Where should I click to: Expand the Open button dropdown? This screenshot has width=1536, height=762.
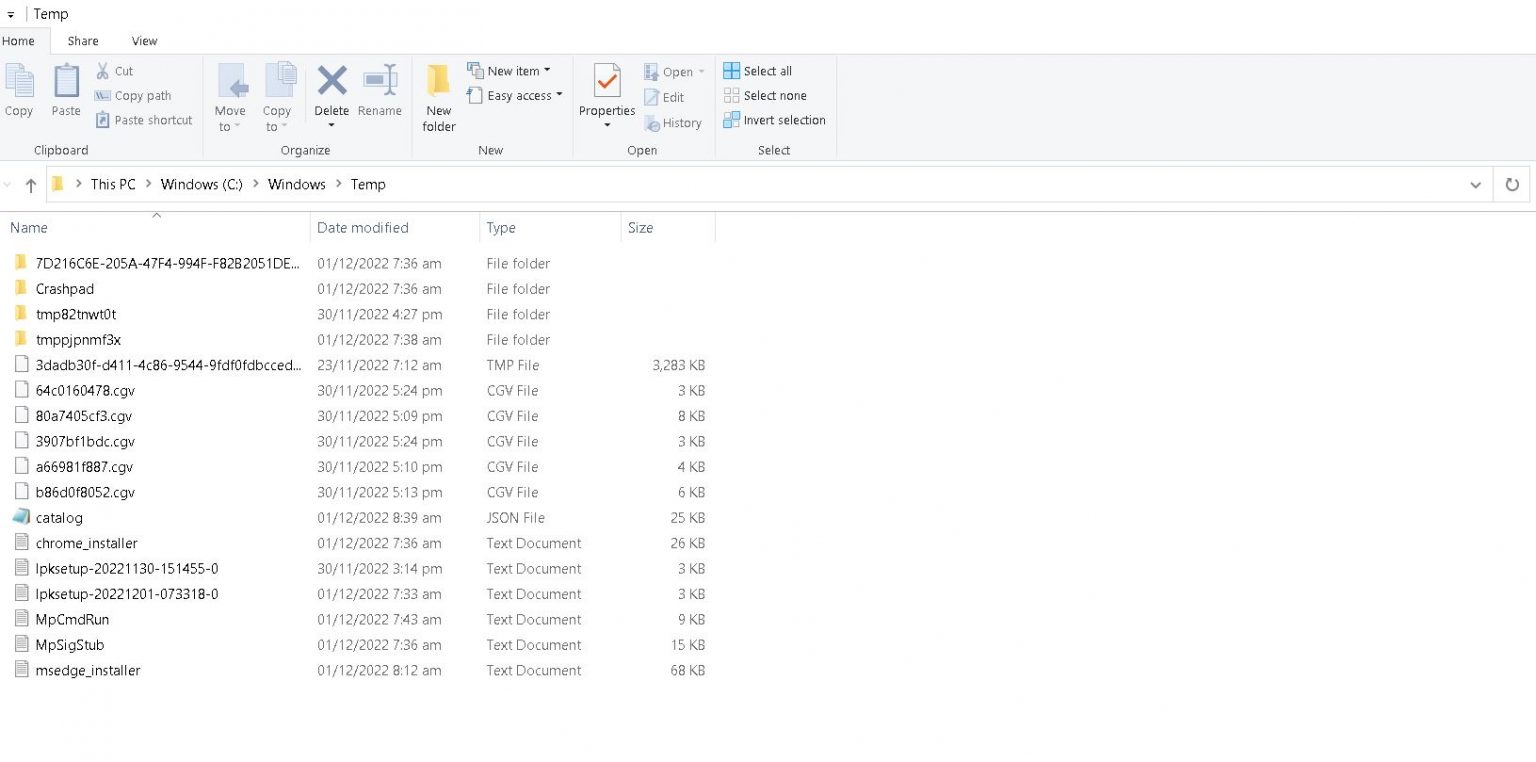pyautogui.click(x=701, y=72)
